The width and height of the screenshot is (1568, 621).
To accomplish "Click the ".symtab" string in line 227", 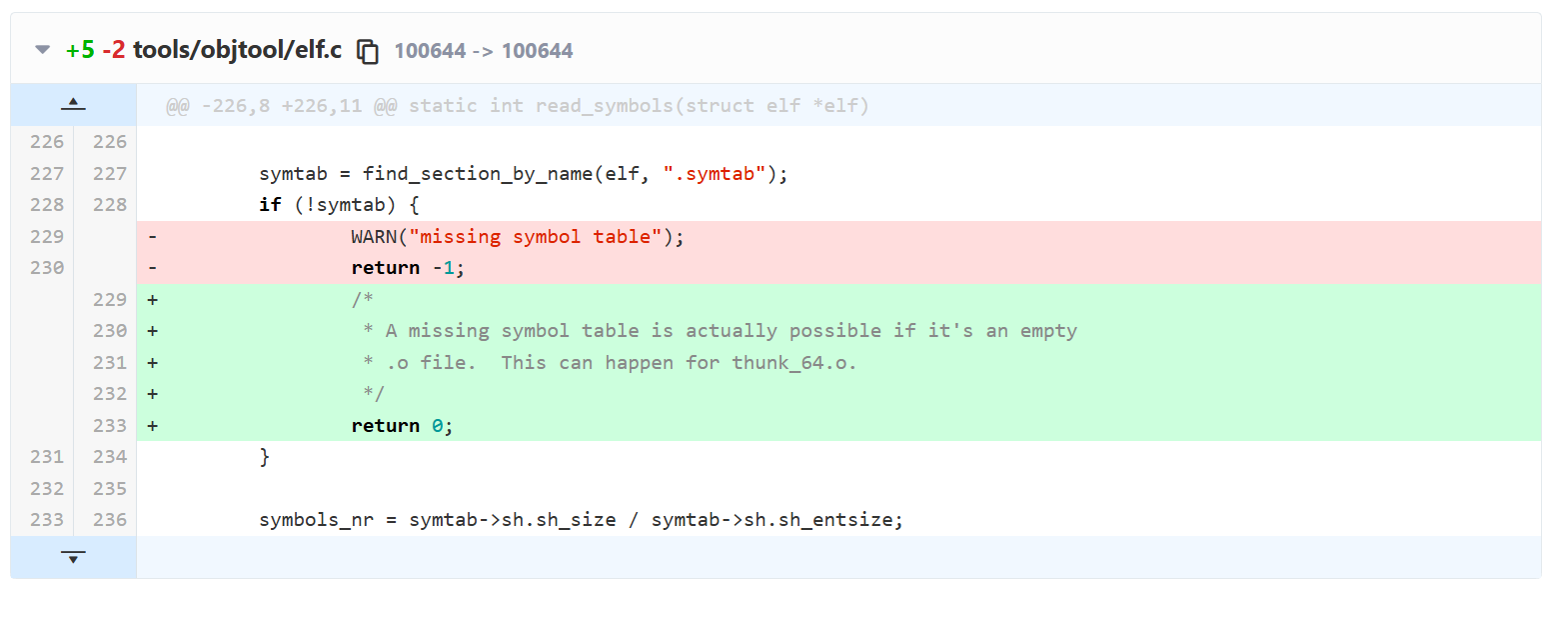I will [714, 174].
